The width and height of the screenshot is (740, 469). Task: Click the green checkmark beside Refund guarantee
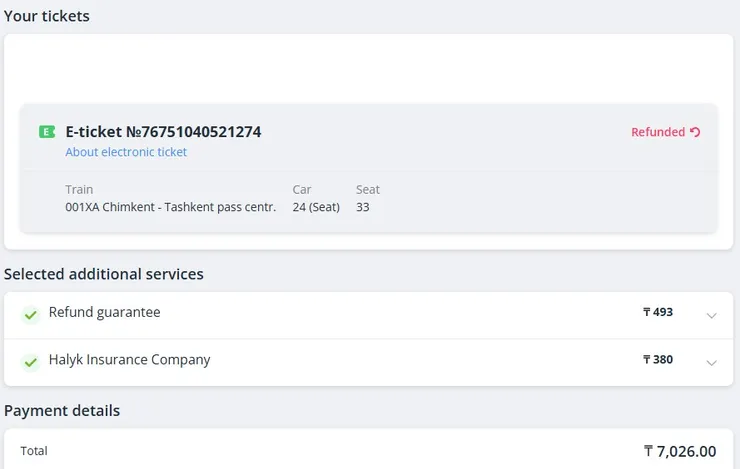[x=31, y=314]
